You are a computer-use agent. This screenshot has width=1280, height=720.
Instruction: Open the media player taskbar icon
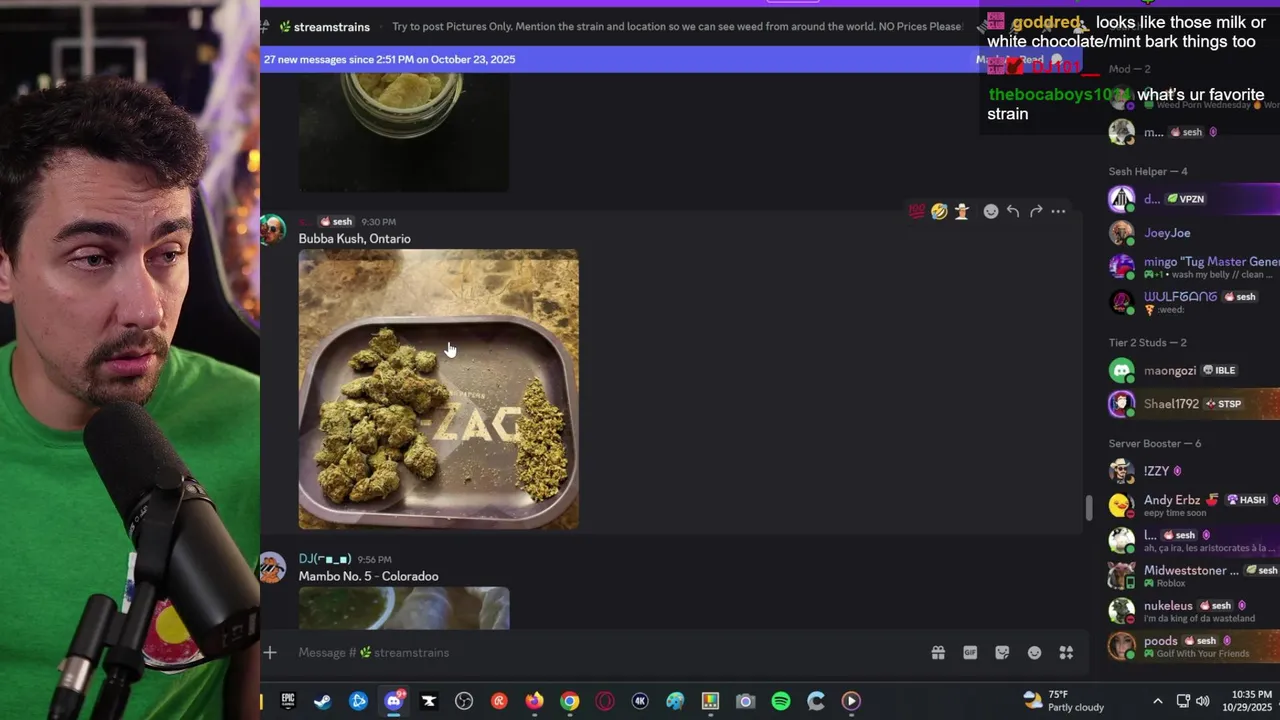click(851, 701)
